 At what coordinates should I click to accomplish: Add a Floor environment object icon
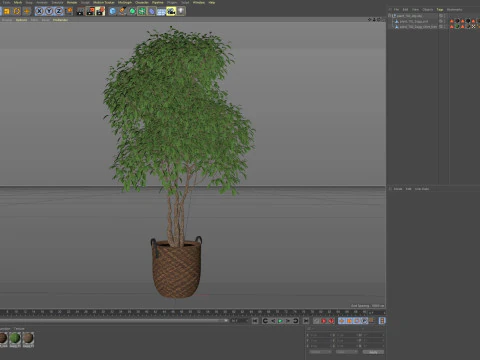(x=161, y=12)
